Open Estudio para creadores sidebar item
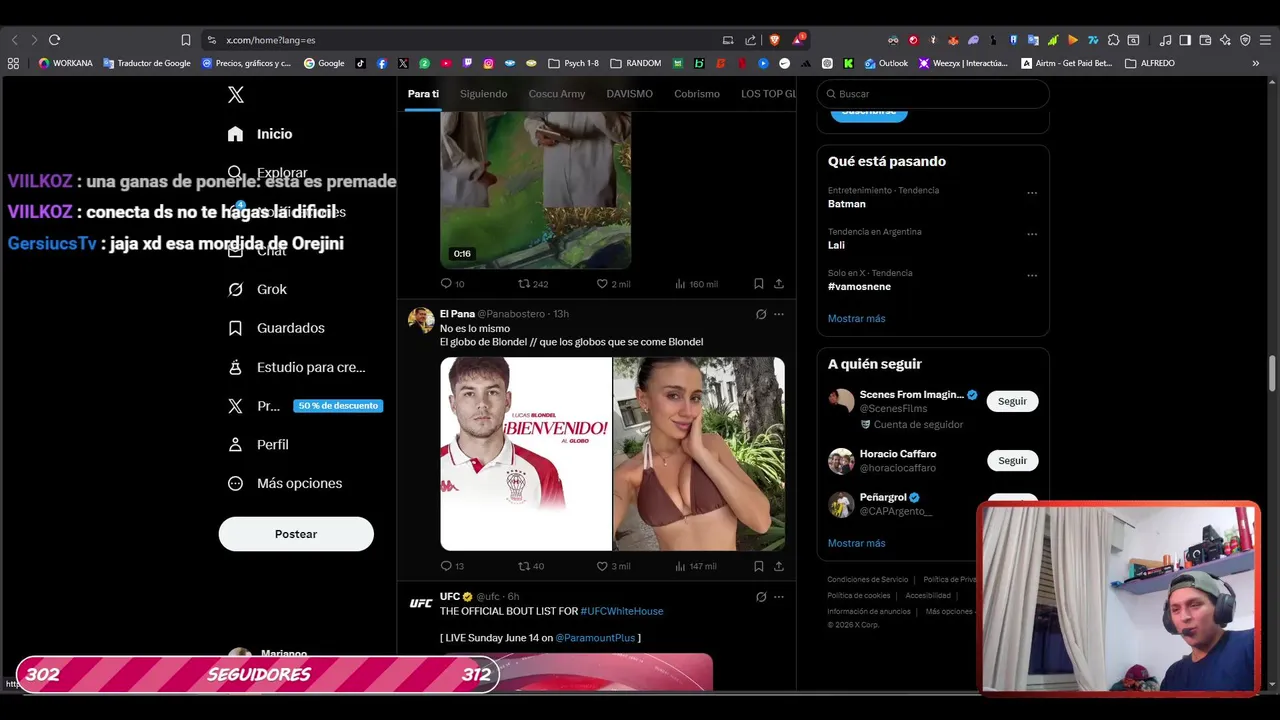Image resolution: width=1280 pixels, height=720 pixels. [296, 367]
